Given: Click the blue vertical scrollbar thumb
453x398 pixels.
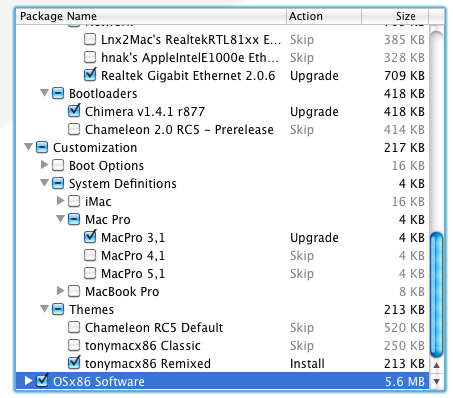Looking at the screenshot, I should click(436, 295).
